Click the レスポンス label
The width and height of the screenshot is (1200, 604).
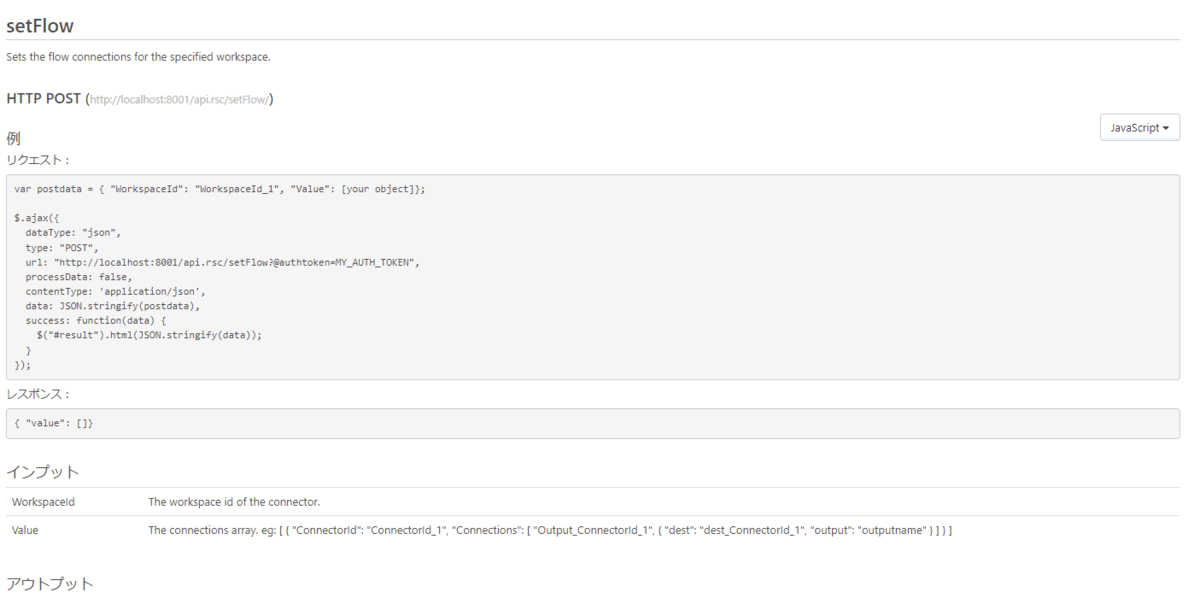tap(38, 394)
